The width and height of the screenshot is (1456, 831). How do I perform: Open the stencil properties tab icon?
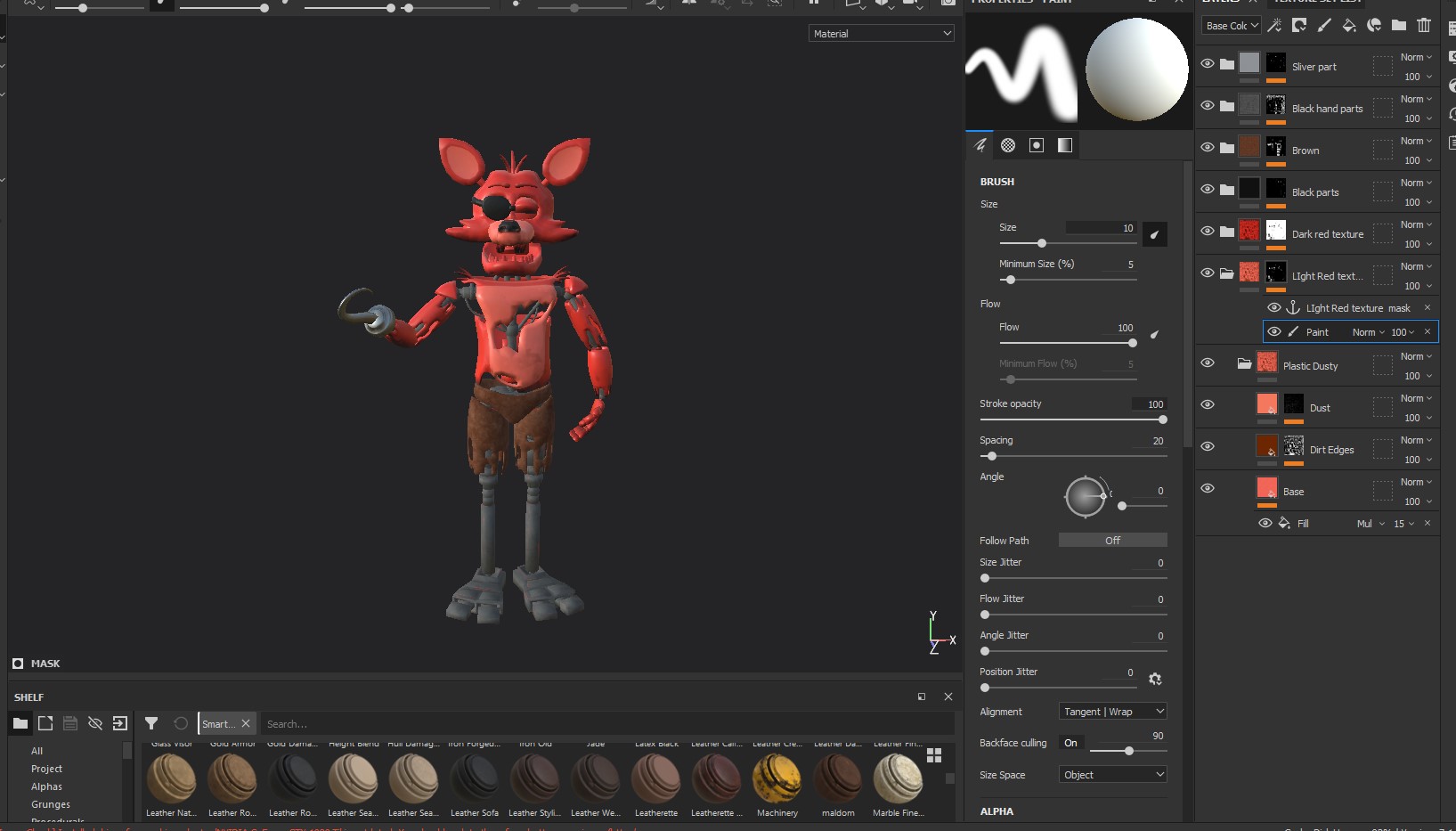click(x=1037, y=145)
